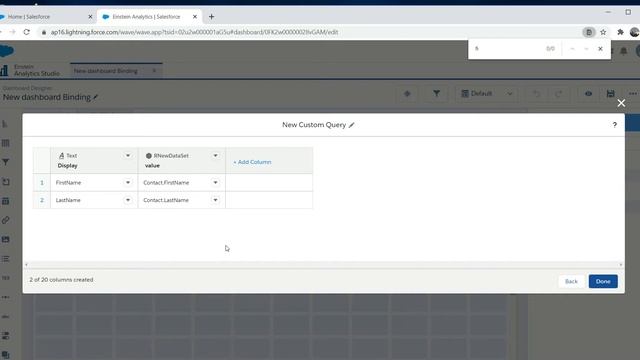Click the dataset icon beside RNewDataSet
This screenshot has width=640, height=360.
(149, 156)
